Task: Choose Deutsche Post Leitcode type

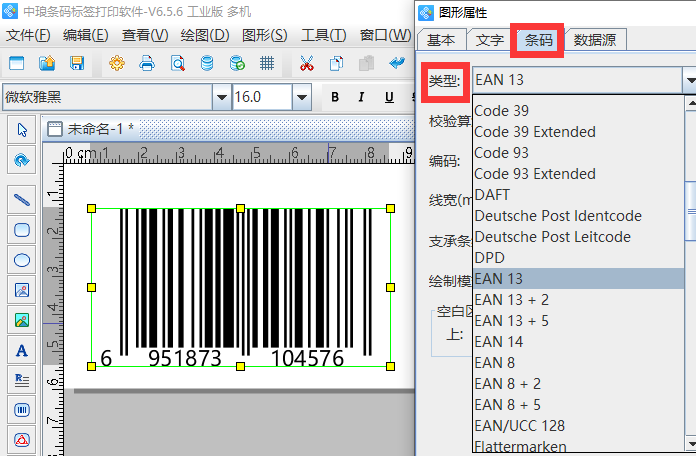Action: point(578,237)
